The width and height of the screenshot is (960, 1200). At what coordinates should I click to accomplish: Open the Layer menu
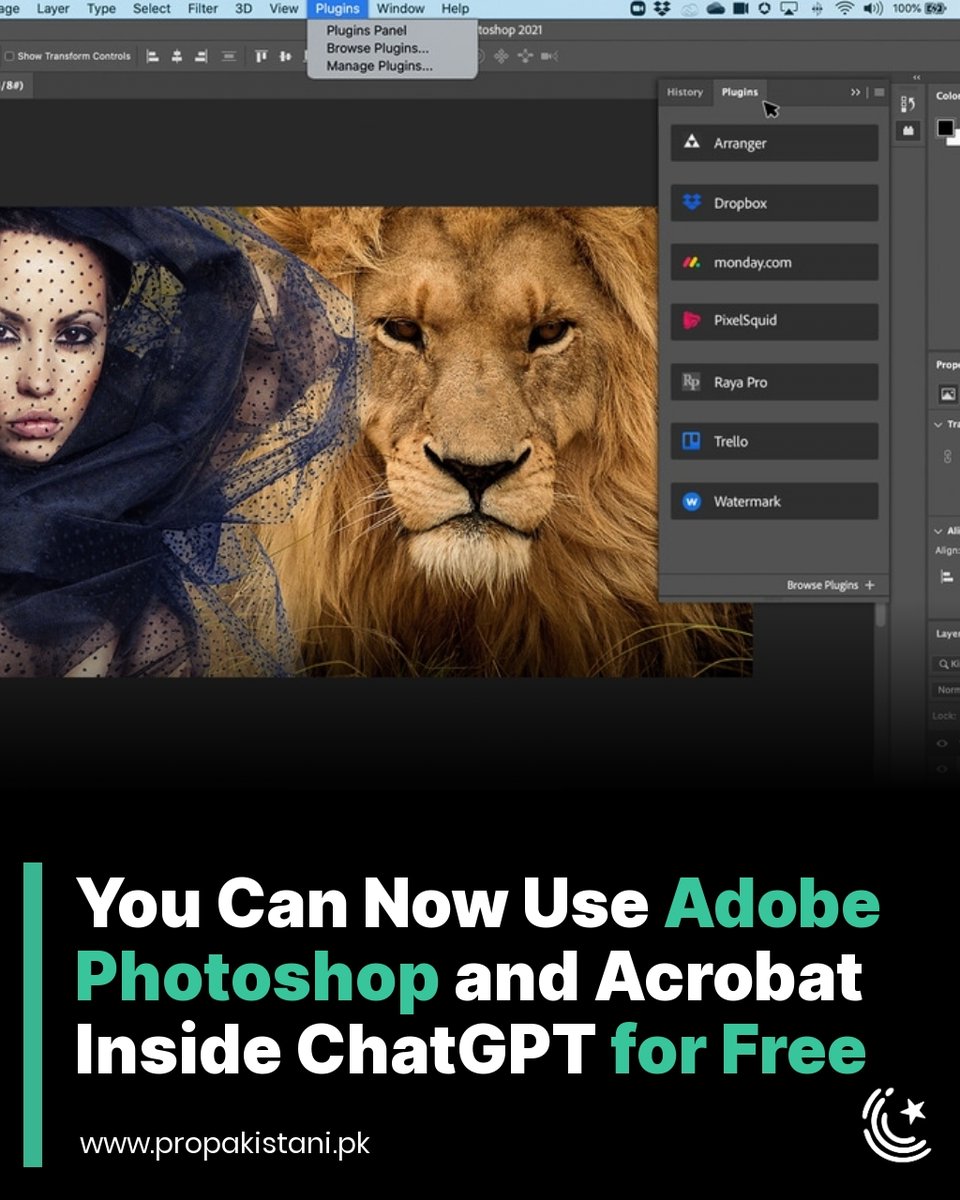pos(53,8)
